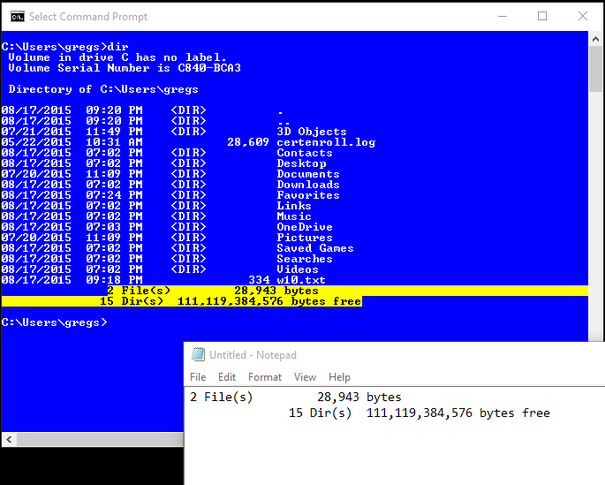Open the Help menu in Notepad
The width and height of the screenshot is (605, 485).
(339, 377)
